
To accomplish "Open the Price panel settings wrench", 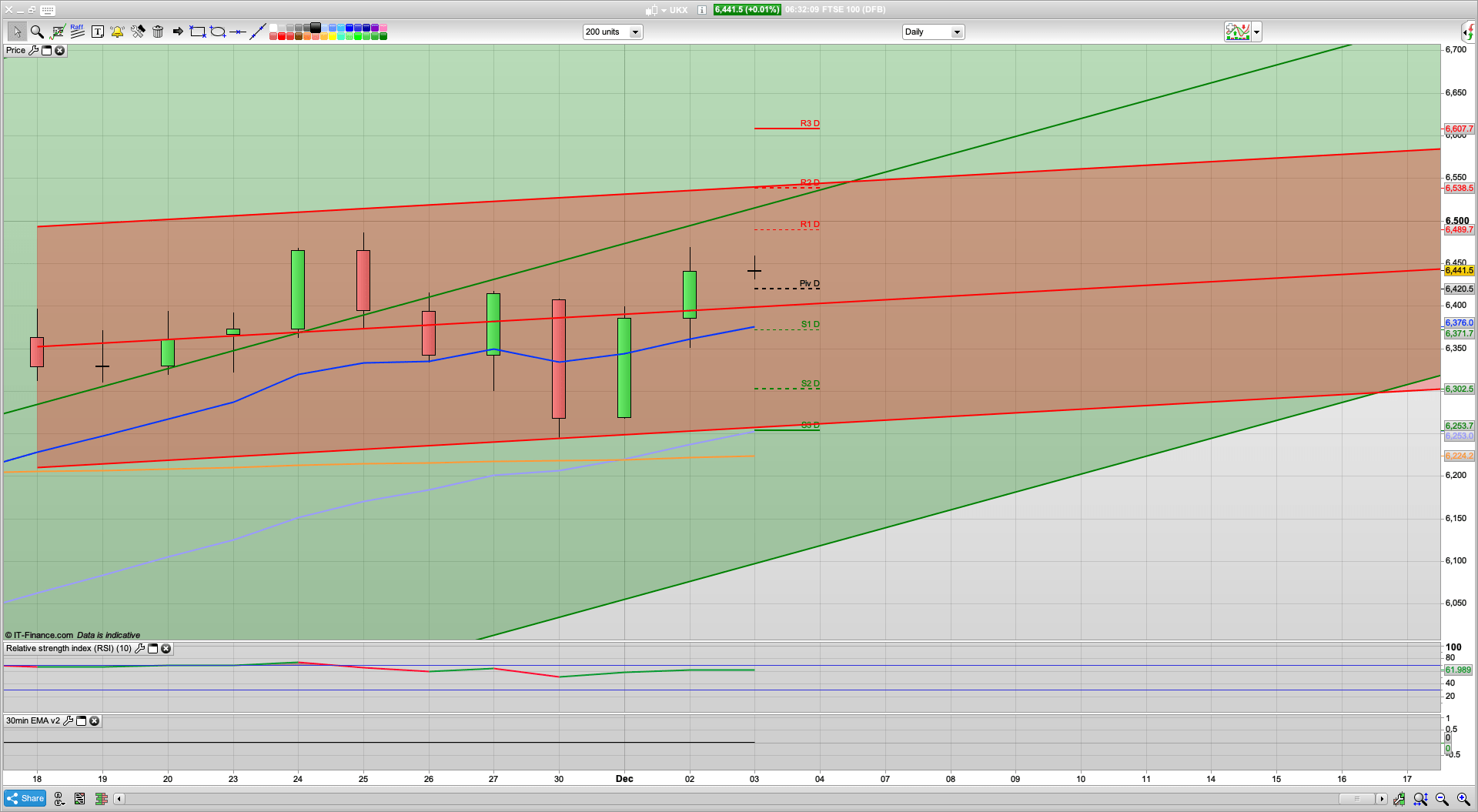I will [x=35, y=50].
